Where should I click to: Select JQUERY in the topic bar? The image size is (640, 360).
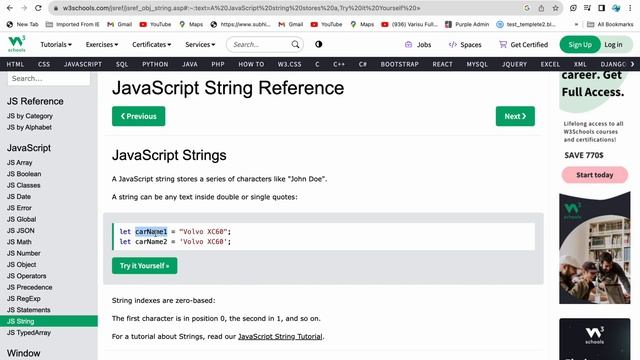[x=514, y=64]
